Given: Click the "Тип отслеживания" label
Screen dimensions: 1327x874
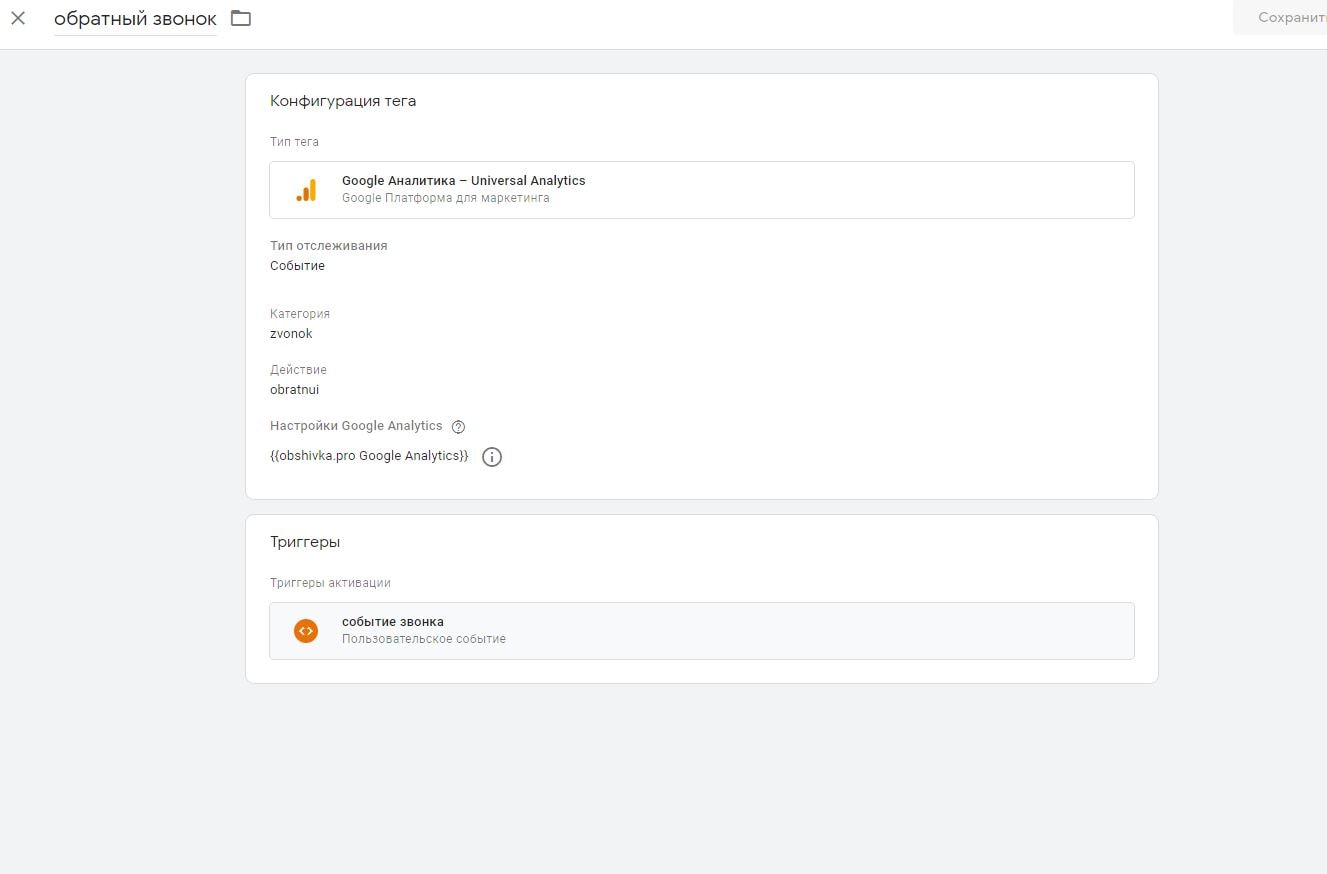Looking at the screenshot, I should click(x=329, y=246).
